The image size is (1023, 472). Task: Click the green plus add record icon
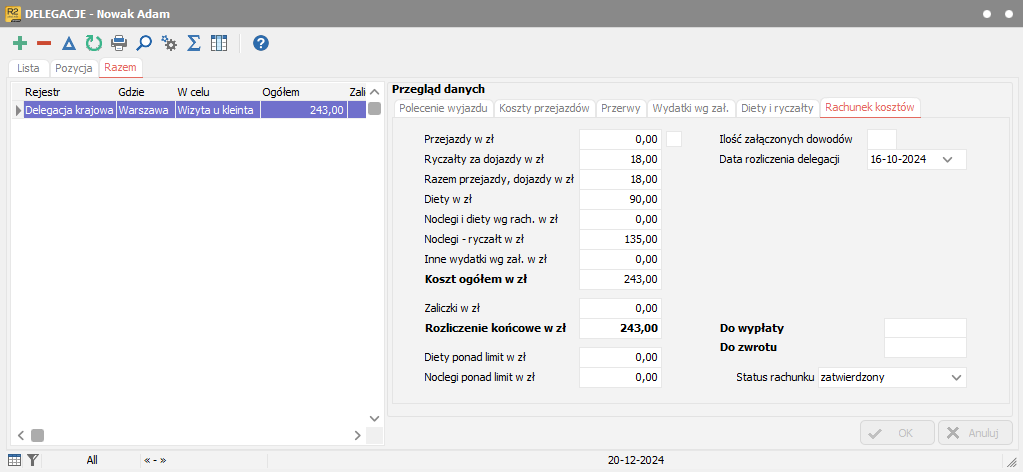pos(20,43)
